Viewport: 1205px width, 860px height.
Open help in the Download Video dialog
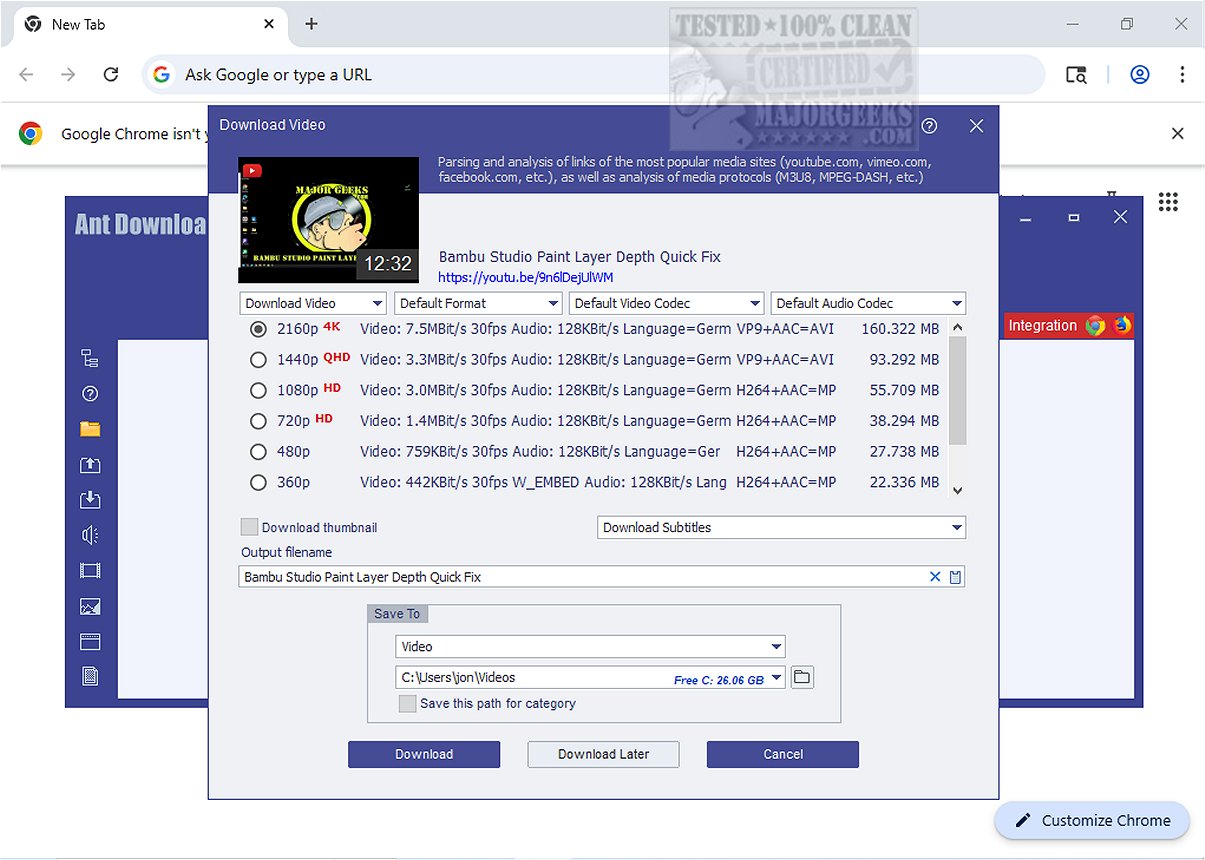click(x=929, y=125)
